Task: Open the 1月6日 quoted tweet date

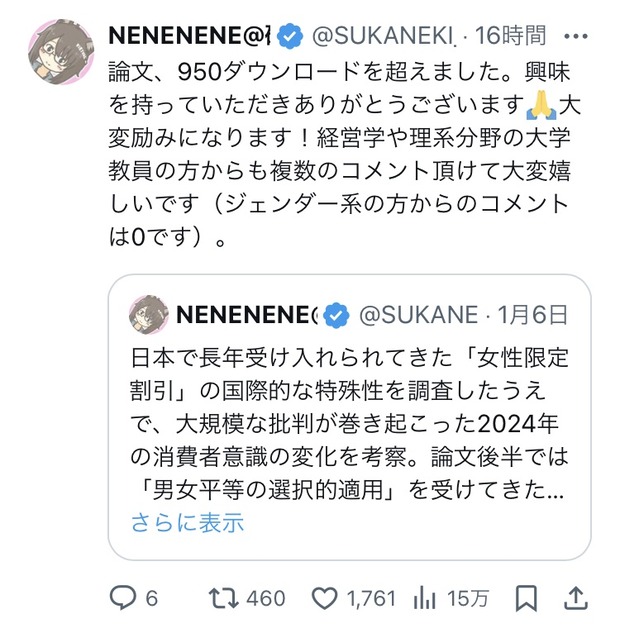Action: [532, 315]
